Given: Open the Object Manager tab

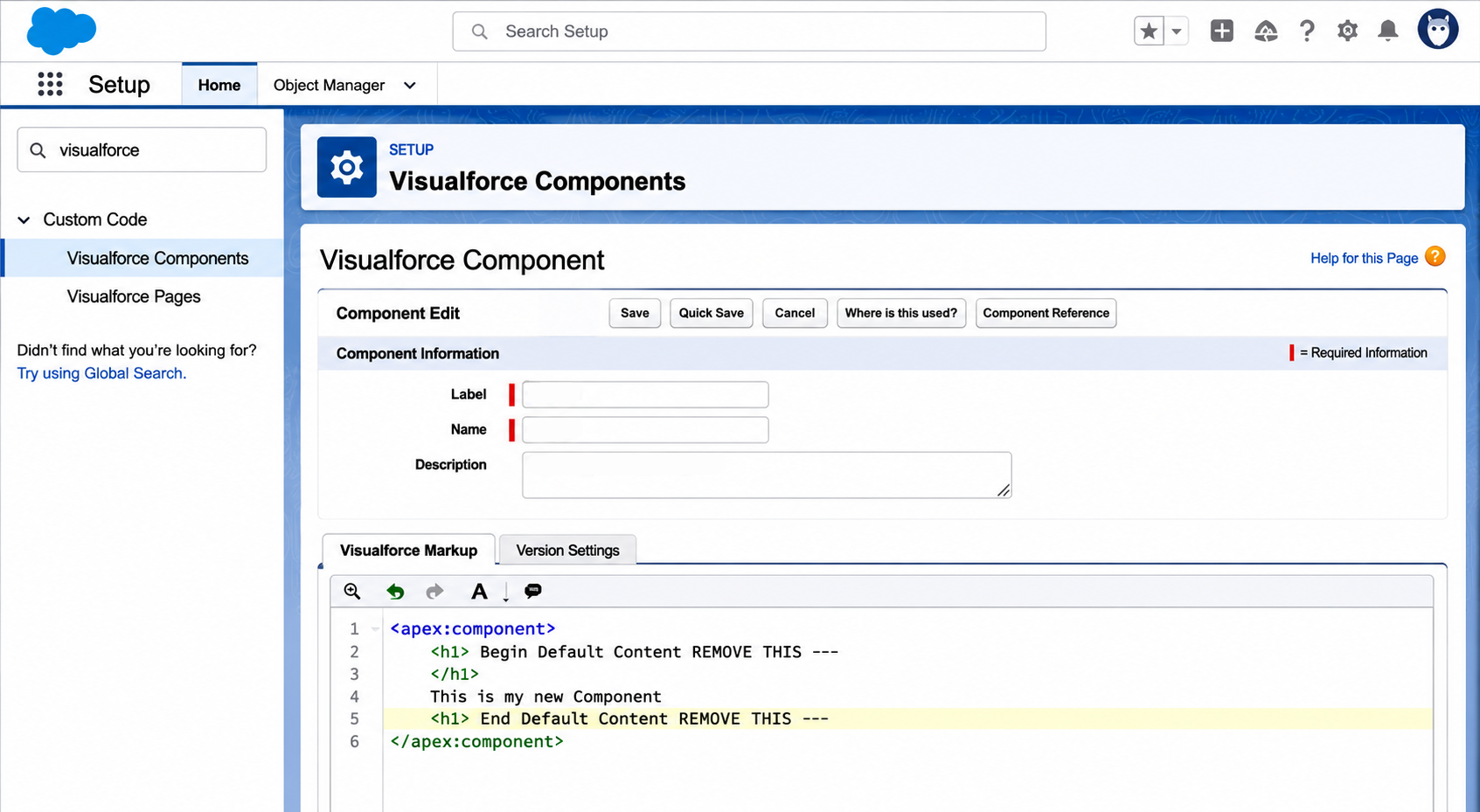Looking at the screenshot, I should point(329,85).
